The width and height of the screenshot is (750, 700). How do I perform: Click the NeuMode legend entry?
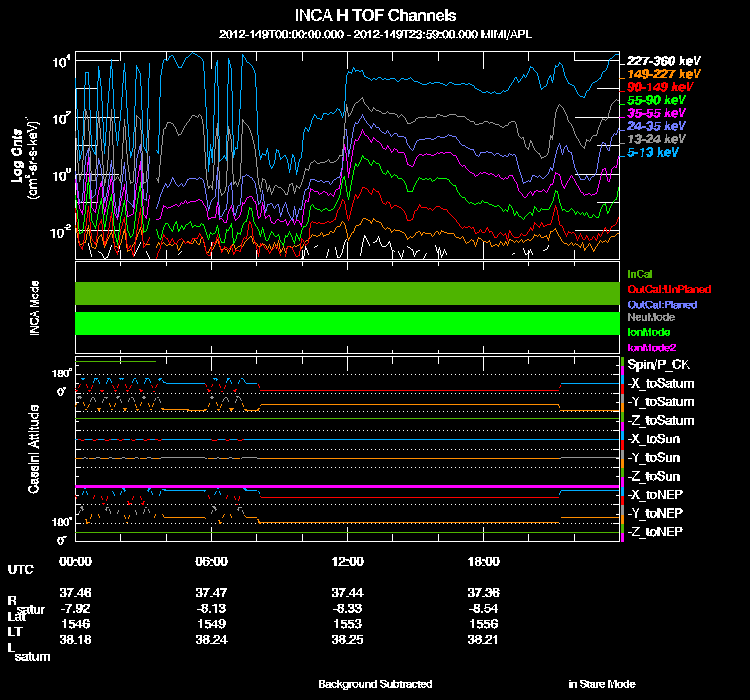(x=651, y=317)
